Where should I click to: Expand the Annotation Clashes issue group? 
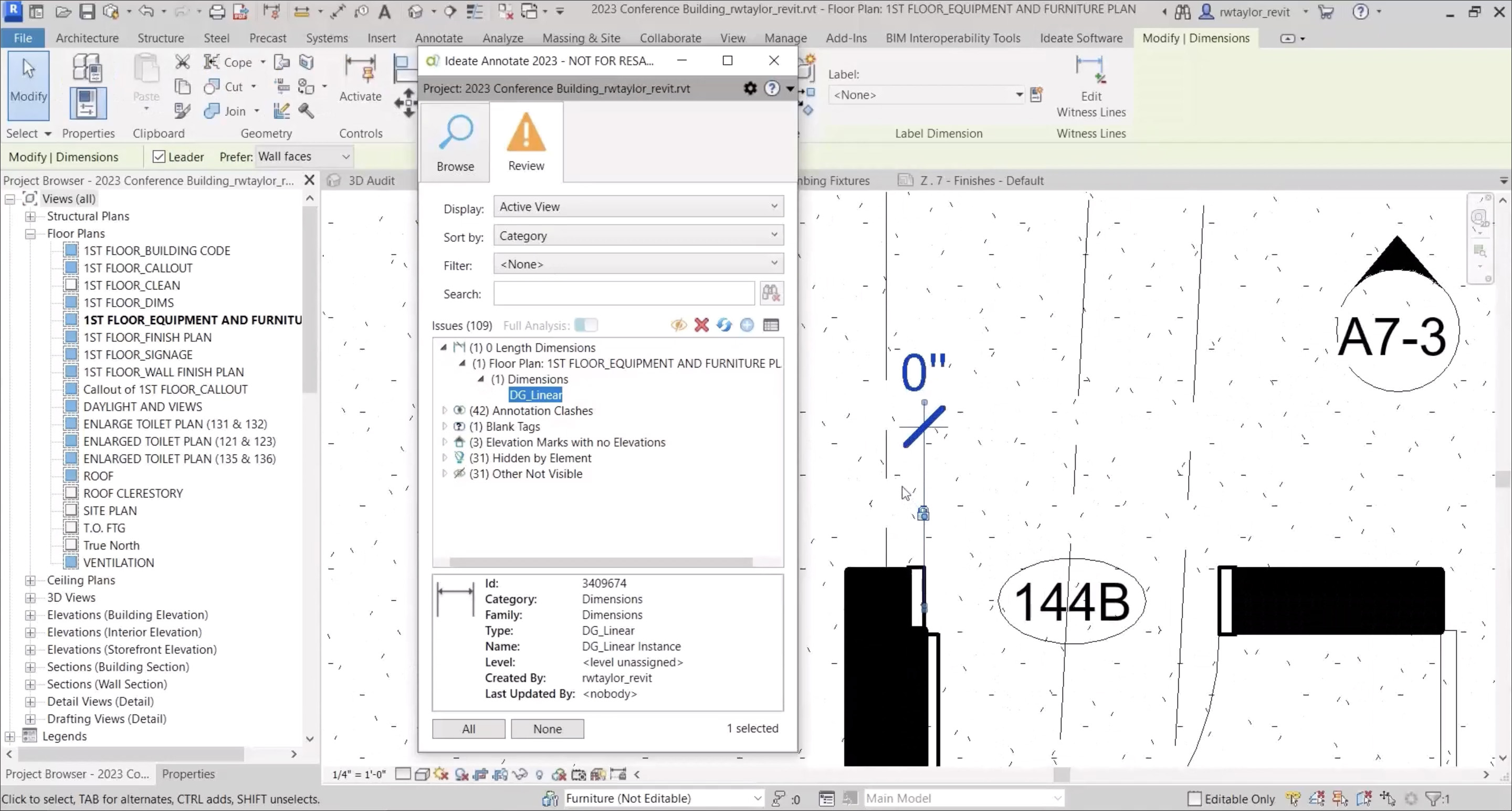tap(444, 411)
